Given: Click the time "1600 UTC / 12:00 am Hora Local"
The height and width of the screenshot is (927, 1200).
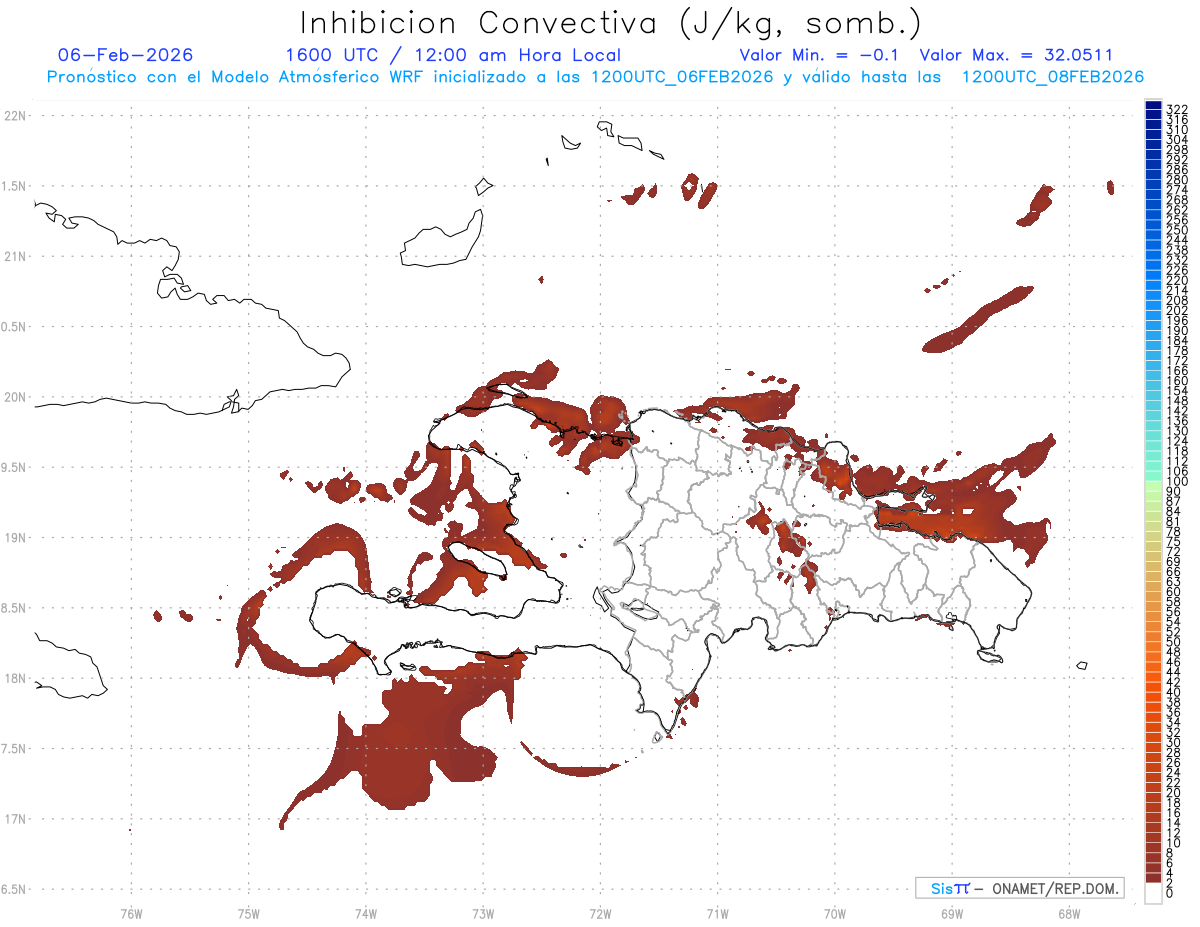Looking at the screenshot, I should [x=453, y=55].
